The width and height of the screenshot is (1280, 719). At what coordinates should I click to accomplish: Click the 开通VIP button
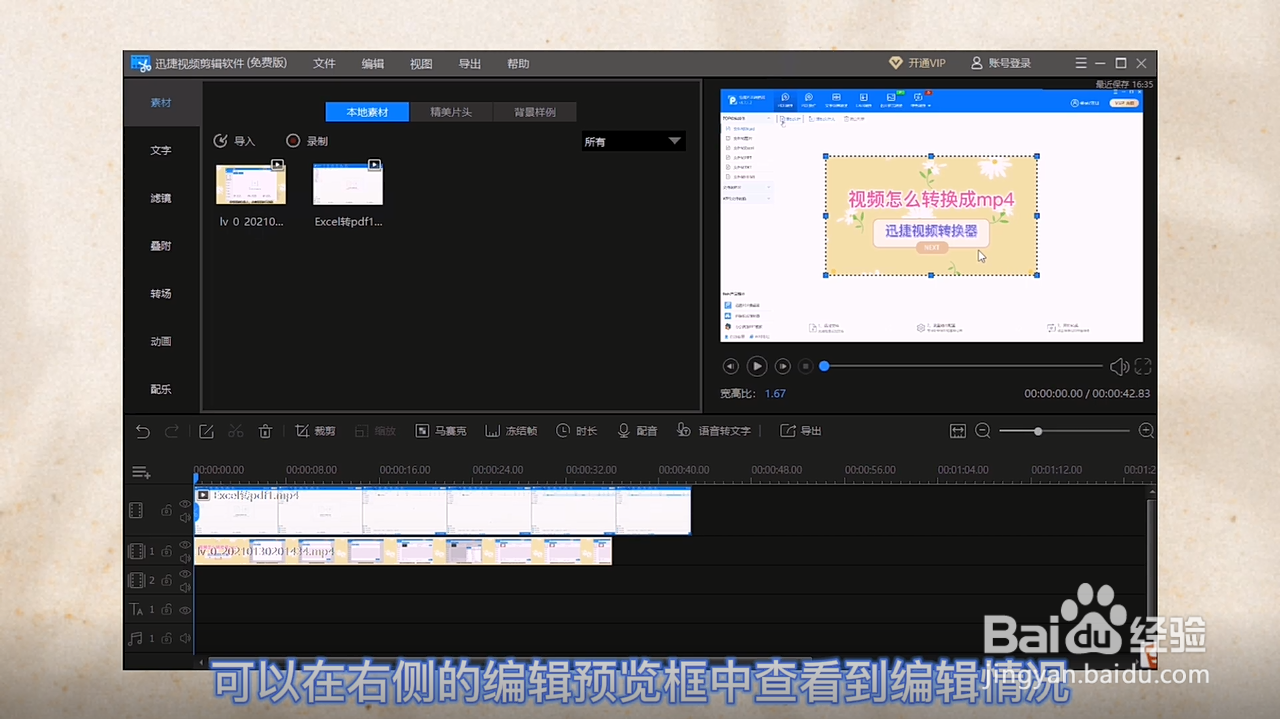click(x=917, y=63)
